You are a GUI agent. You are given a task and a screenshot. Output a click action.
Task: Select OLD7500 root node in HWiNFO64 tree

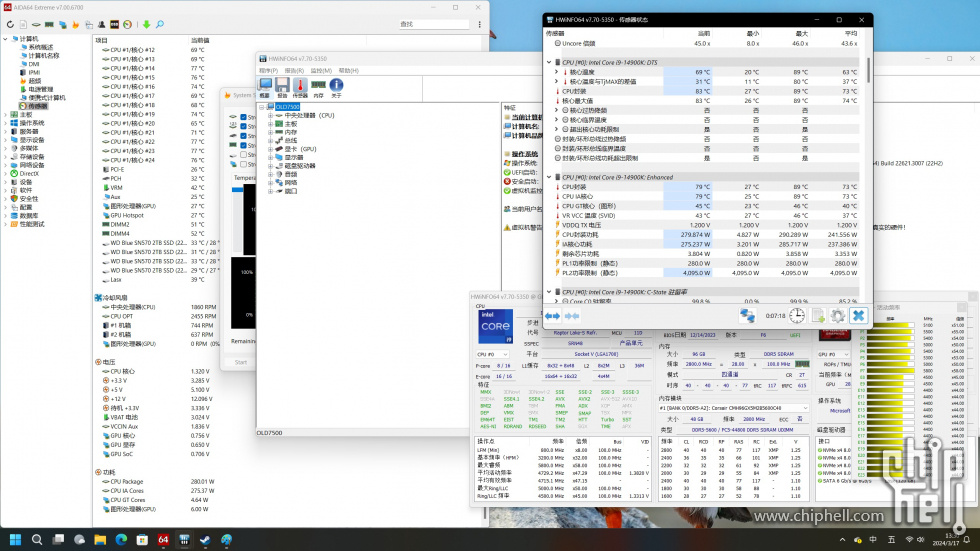click(288, 107)
